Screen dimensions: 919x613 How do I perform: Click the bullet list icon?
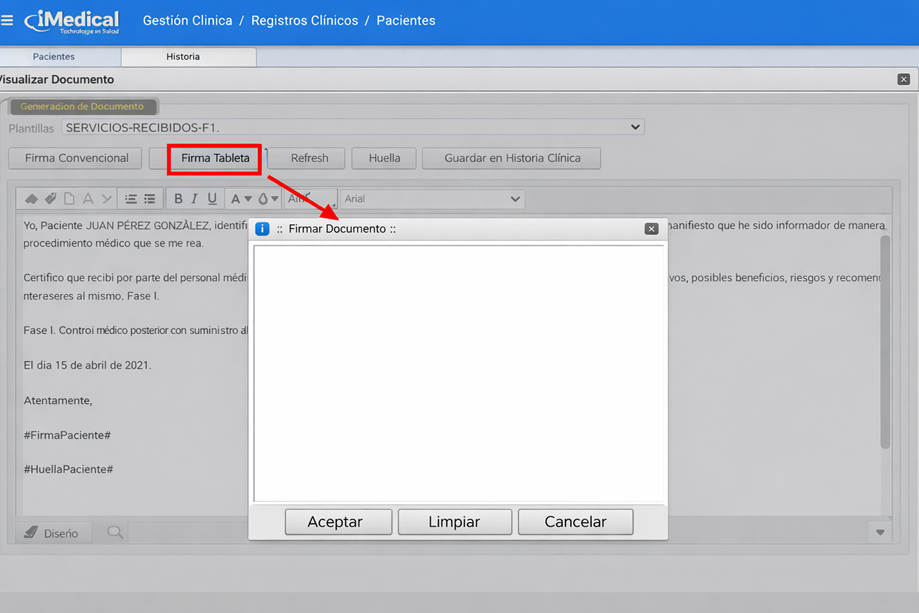pyautogui.click(x=149, y=199)
